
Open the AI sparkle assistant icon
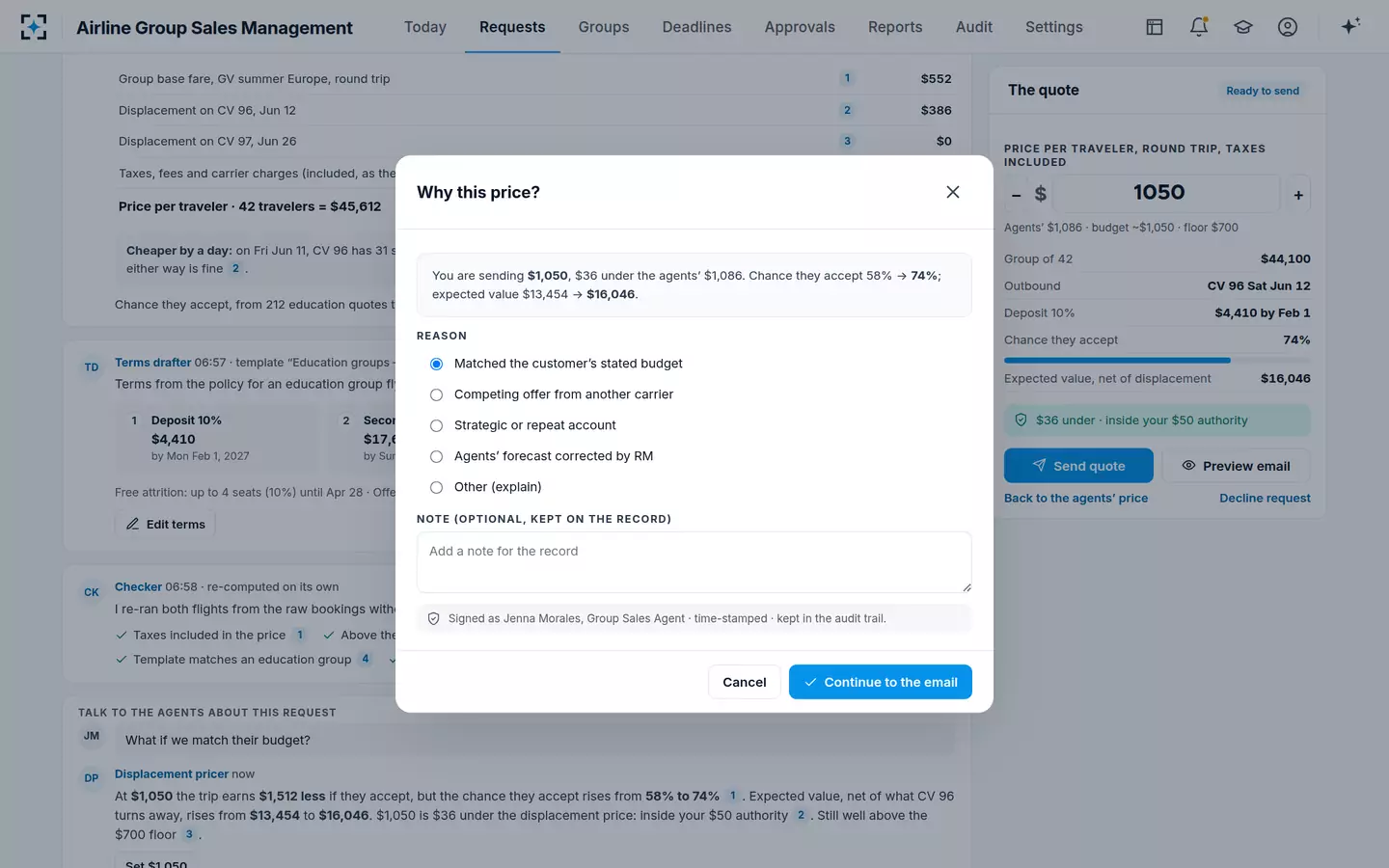(1350, 26)
